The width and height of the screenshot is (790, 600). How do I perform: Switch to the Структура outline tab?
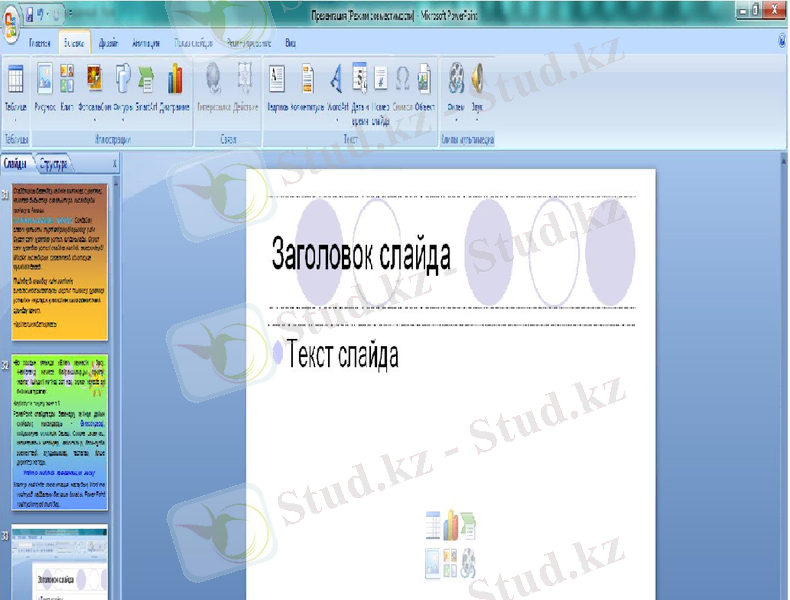[x=53, y=164]
